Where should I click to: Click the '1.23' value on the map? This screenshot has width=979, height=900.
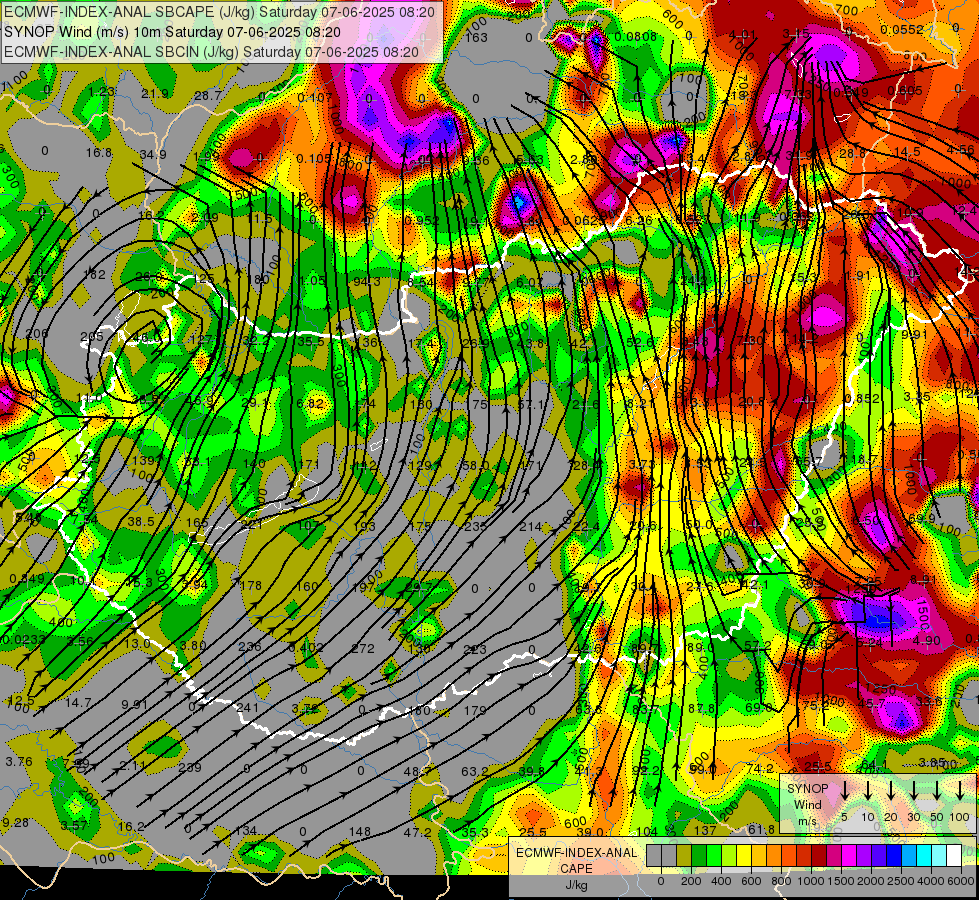point(101,92)
